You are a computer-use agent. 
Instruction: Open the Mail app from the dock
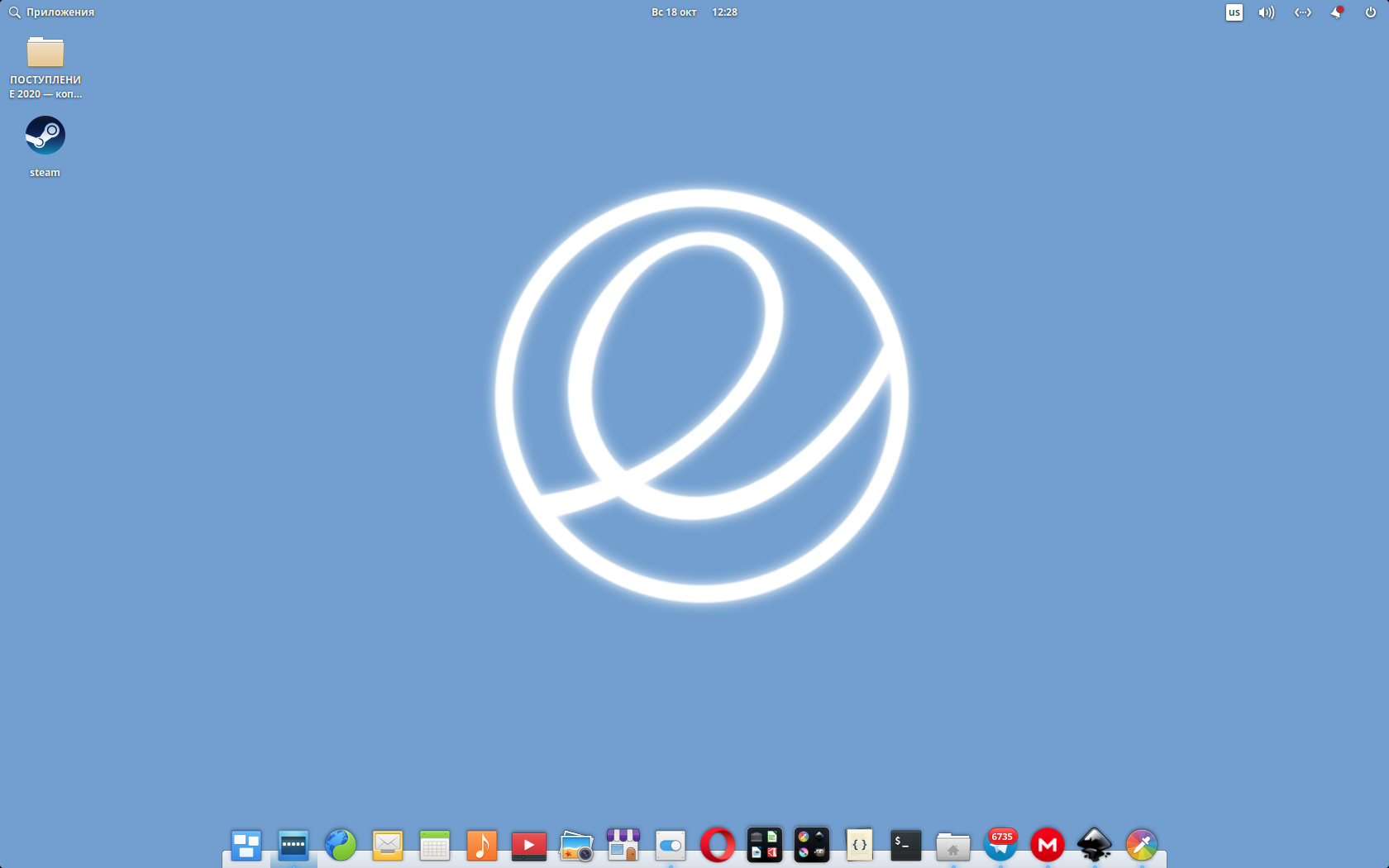click(388, 845)
